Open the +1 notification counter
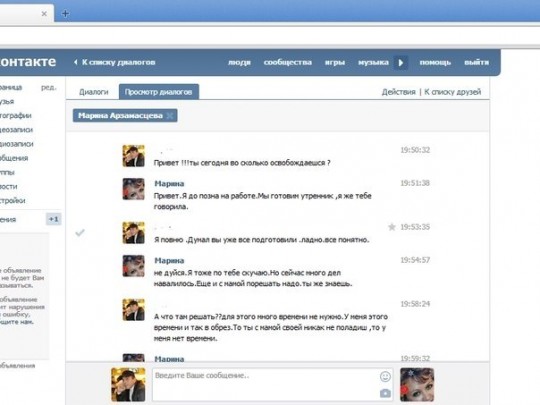 [54, 219]
